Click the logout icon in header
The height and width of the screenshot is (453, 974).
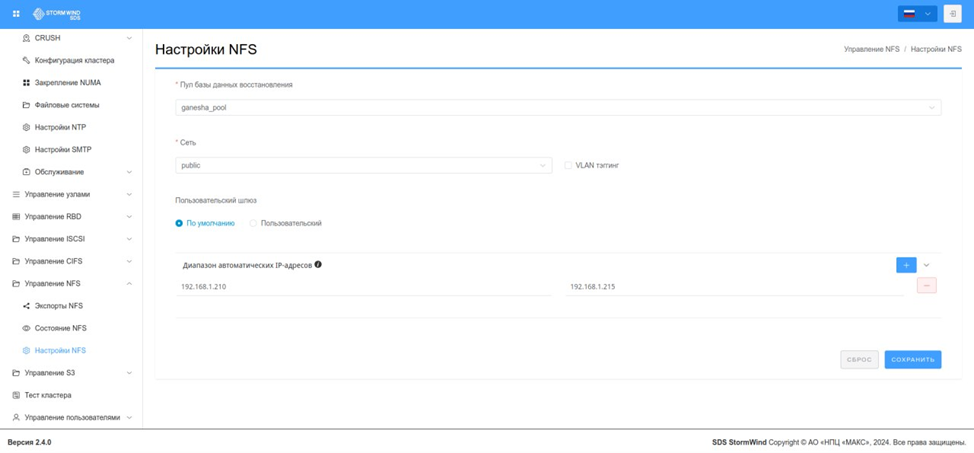coord(953,14)
